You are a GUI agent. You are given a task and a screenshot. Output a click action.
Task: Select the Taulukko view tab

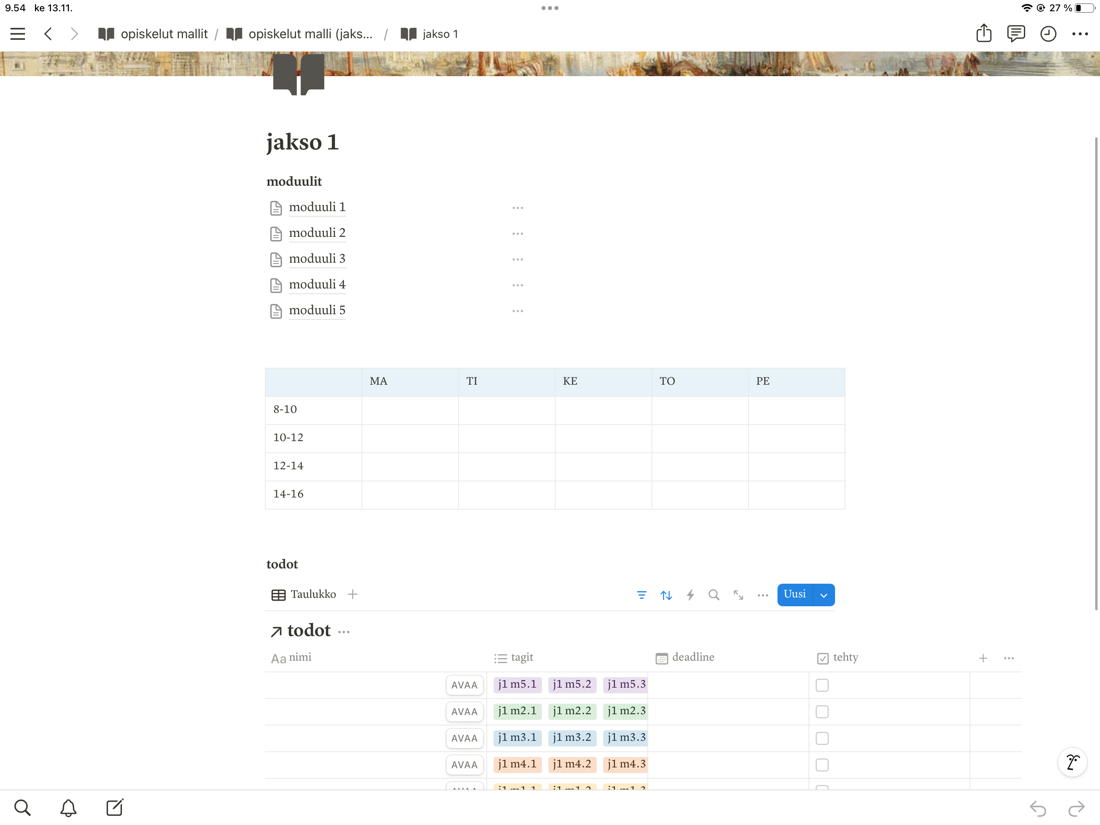click(304, 595)
